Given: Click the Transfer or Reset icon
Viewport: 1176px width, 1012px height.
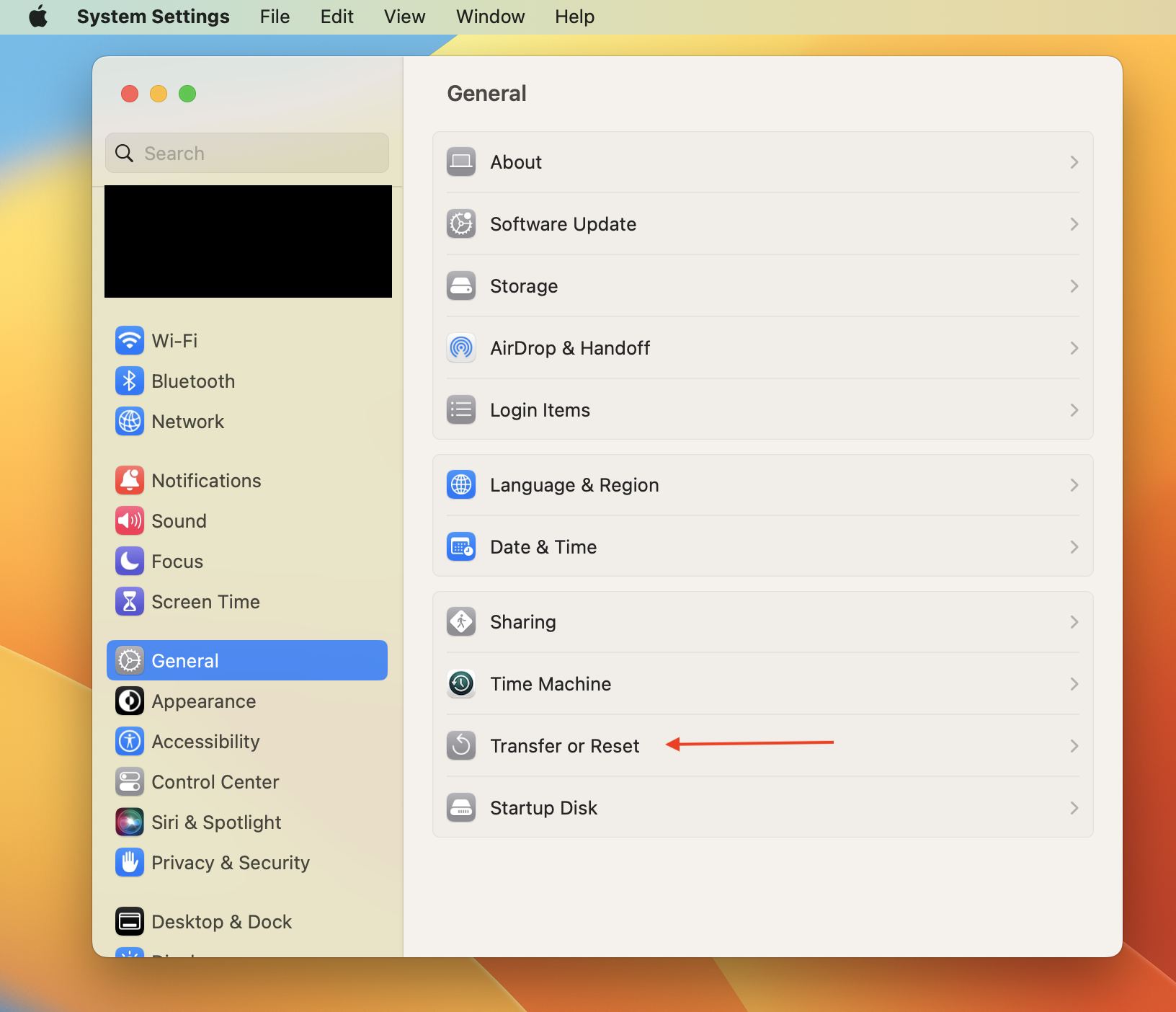Looking at the screenshot, I should tap(461, 745).
